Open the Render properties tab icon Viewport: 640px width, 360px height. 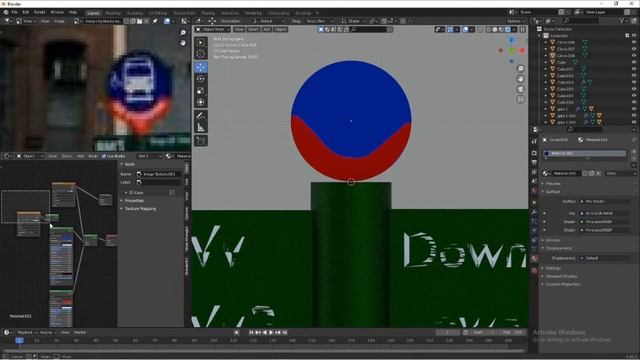pyautogui.click(x=534, y=153)
